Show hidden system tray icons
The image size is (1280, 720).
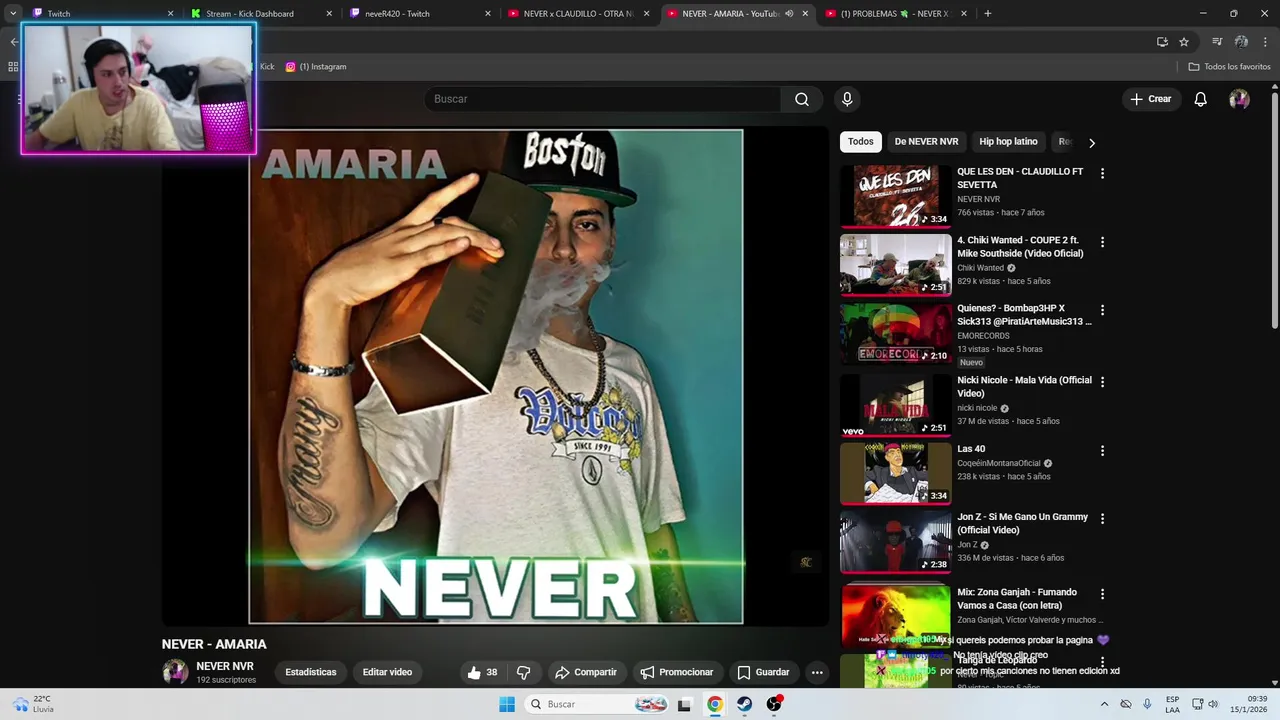[1104, 704]
